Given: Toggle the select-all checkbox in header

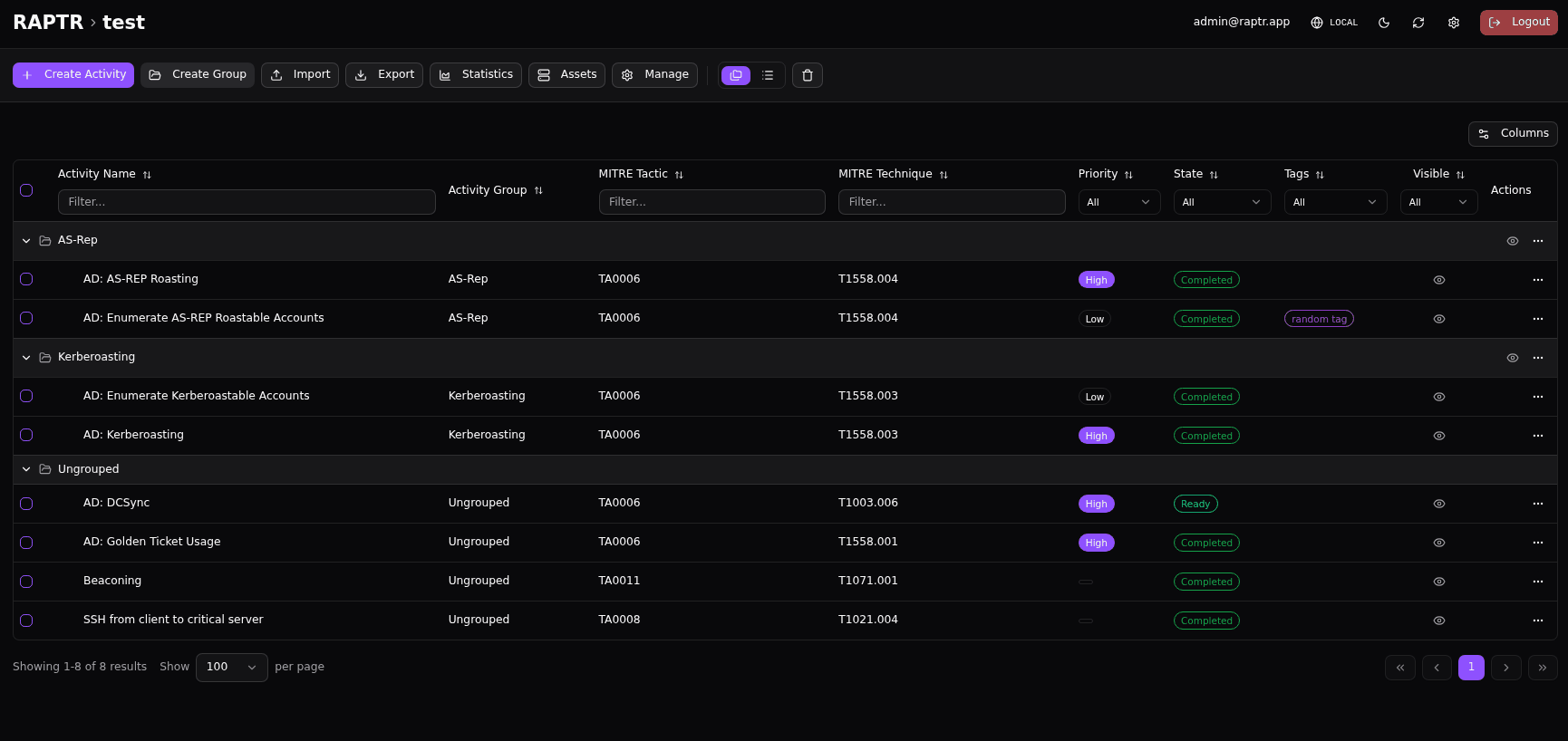Looking at the screenshot, I should pyautogui.click(x=26, y=190).
